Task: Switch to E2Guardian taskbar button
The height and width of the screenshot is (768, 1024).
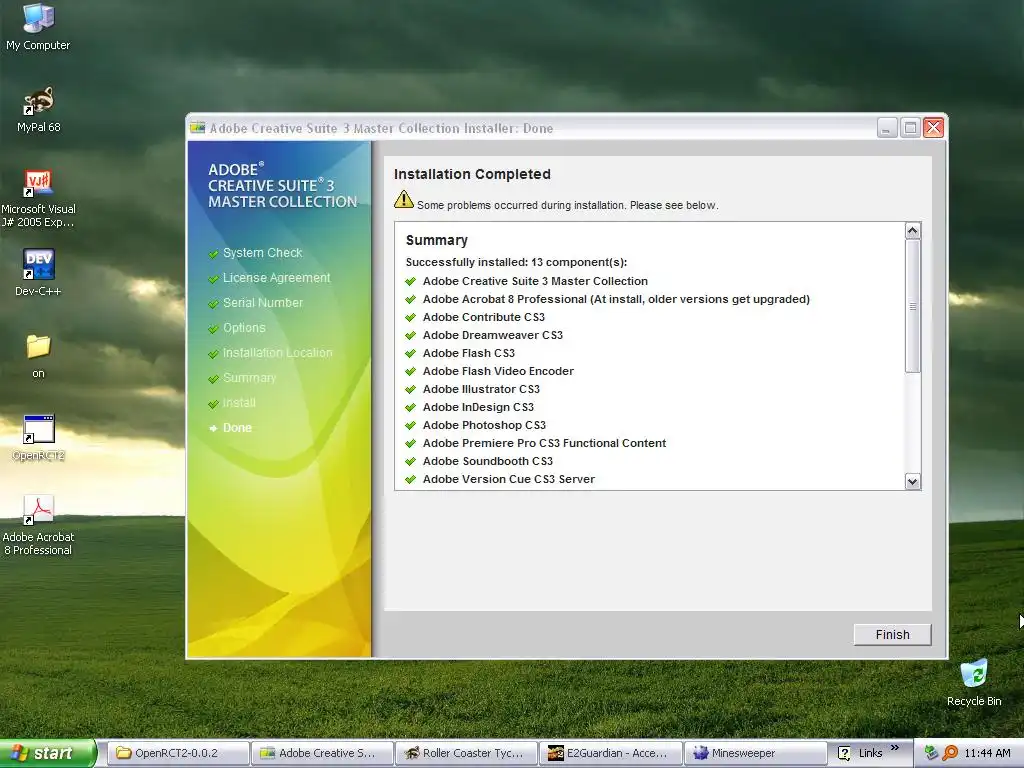Action: click(x=611, y=753)
